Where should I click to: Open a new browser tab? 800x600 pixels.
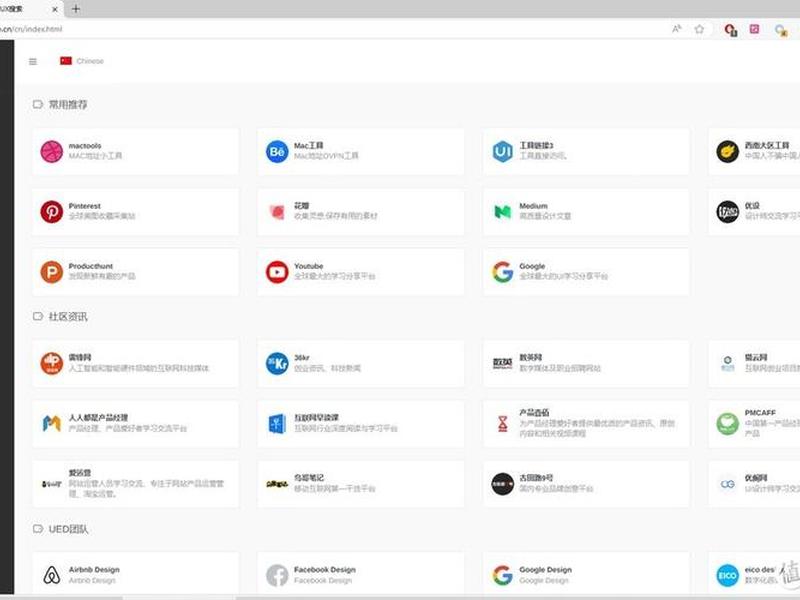point(76,9)
